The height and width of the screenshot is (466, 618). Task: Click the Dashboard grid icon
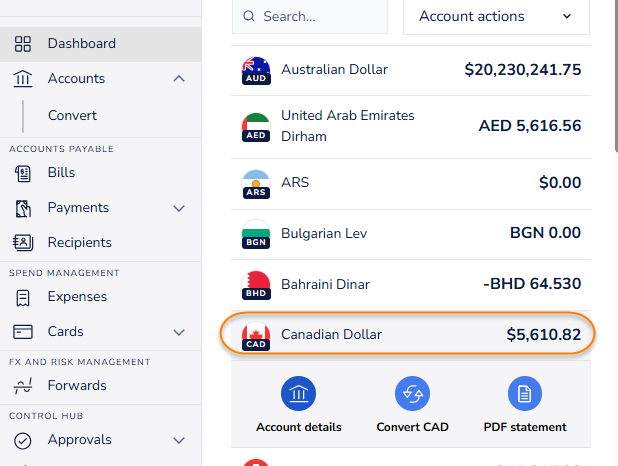click(x=23, y=44)
